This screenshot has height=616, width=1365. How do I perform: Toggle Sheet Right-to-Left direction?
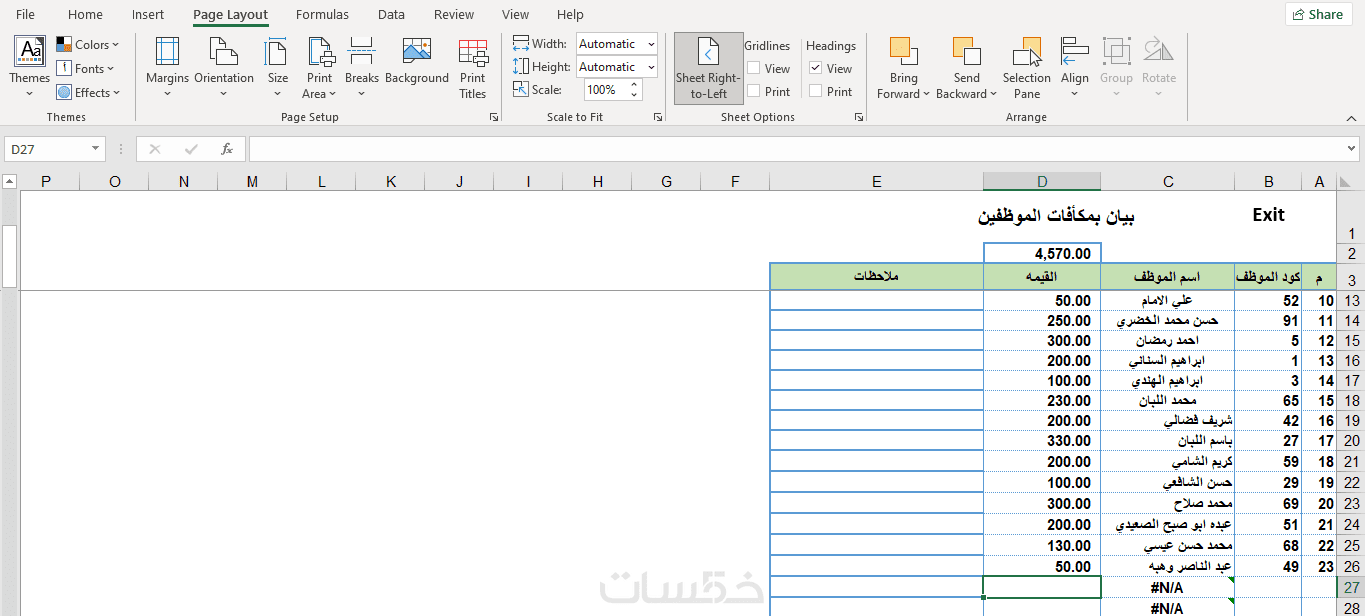coord(708,67)
